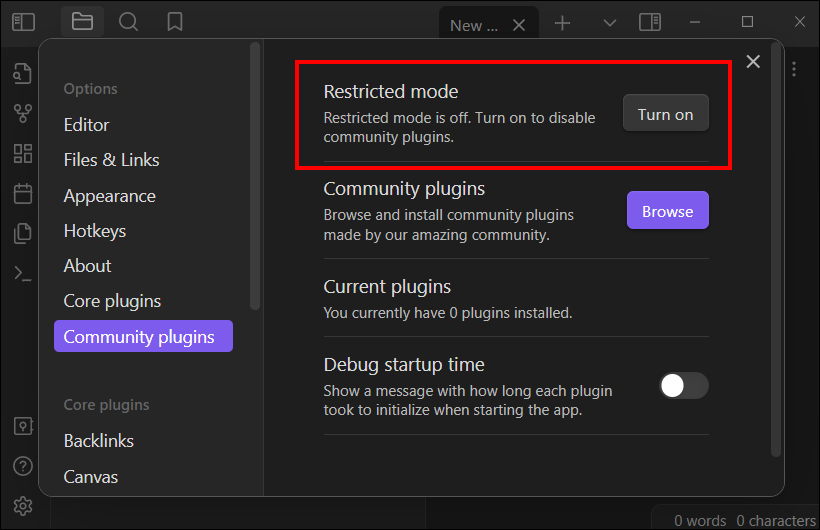
Task: Show the bookmarks pane
Action: [x=175, y=22]
